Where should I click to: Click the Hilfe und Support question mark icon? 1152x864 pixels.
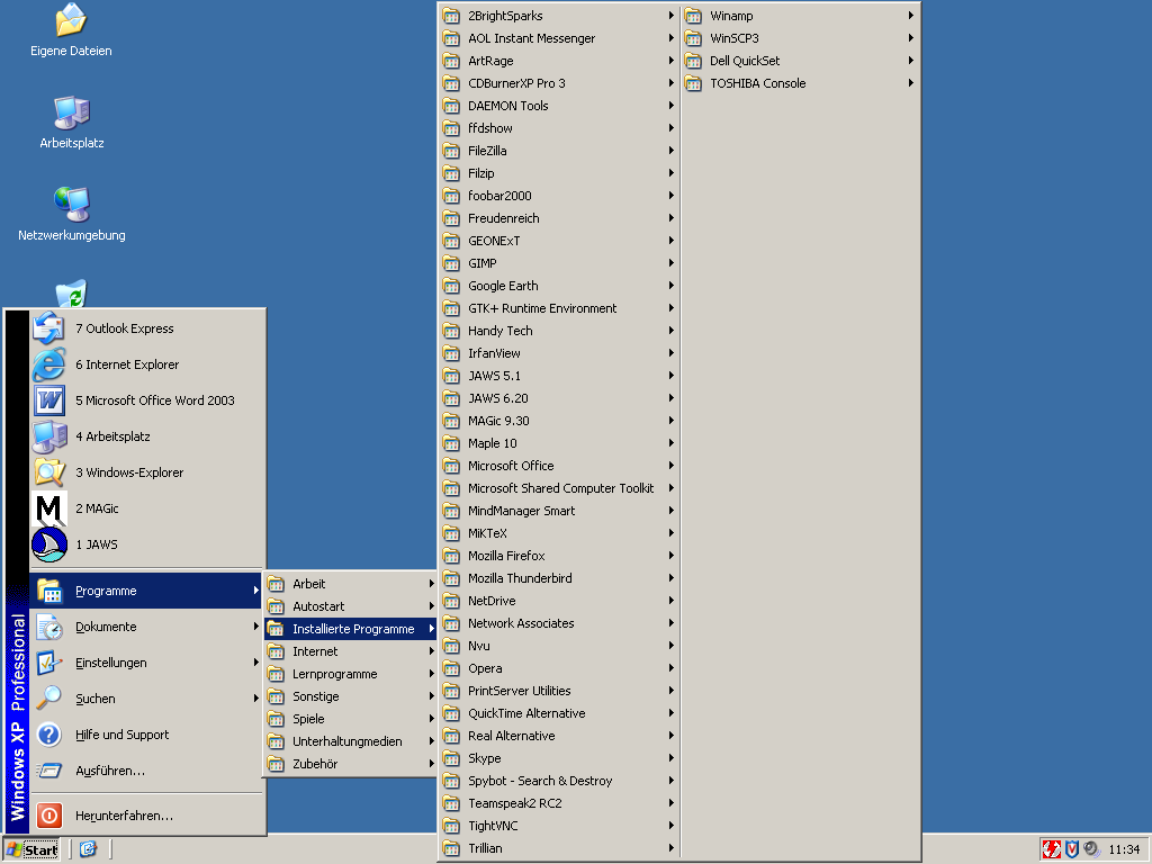click(49, 735)
